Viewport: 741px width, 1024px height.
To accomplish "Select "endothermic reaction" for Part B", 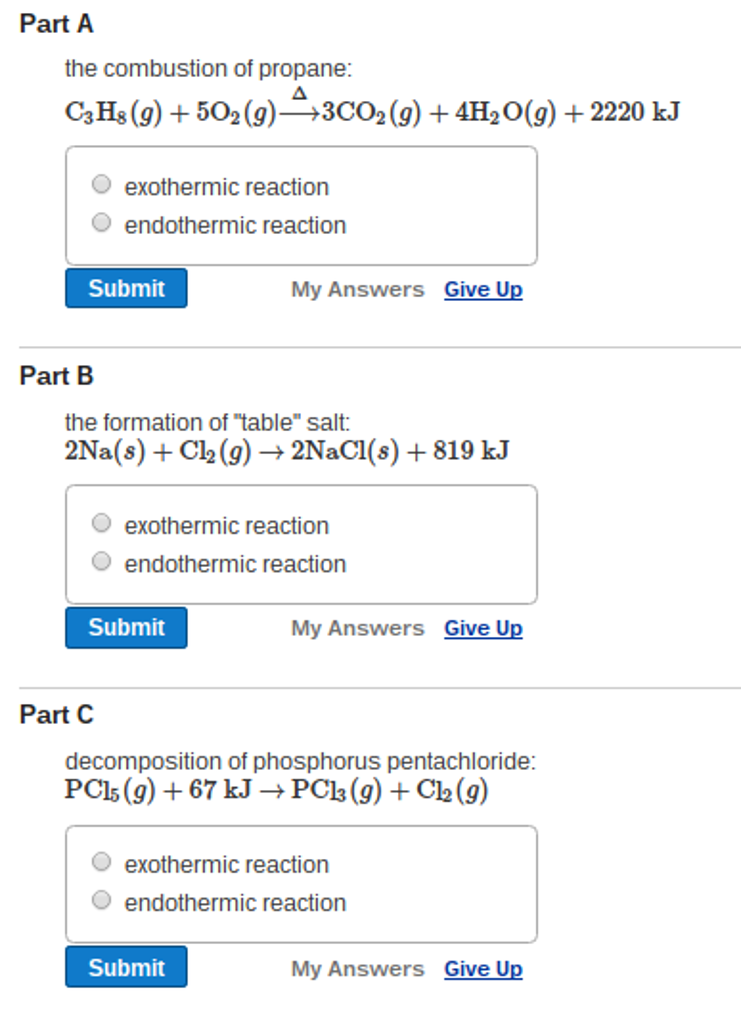I will (101, 561).
